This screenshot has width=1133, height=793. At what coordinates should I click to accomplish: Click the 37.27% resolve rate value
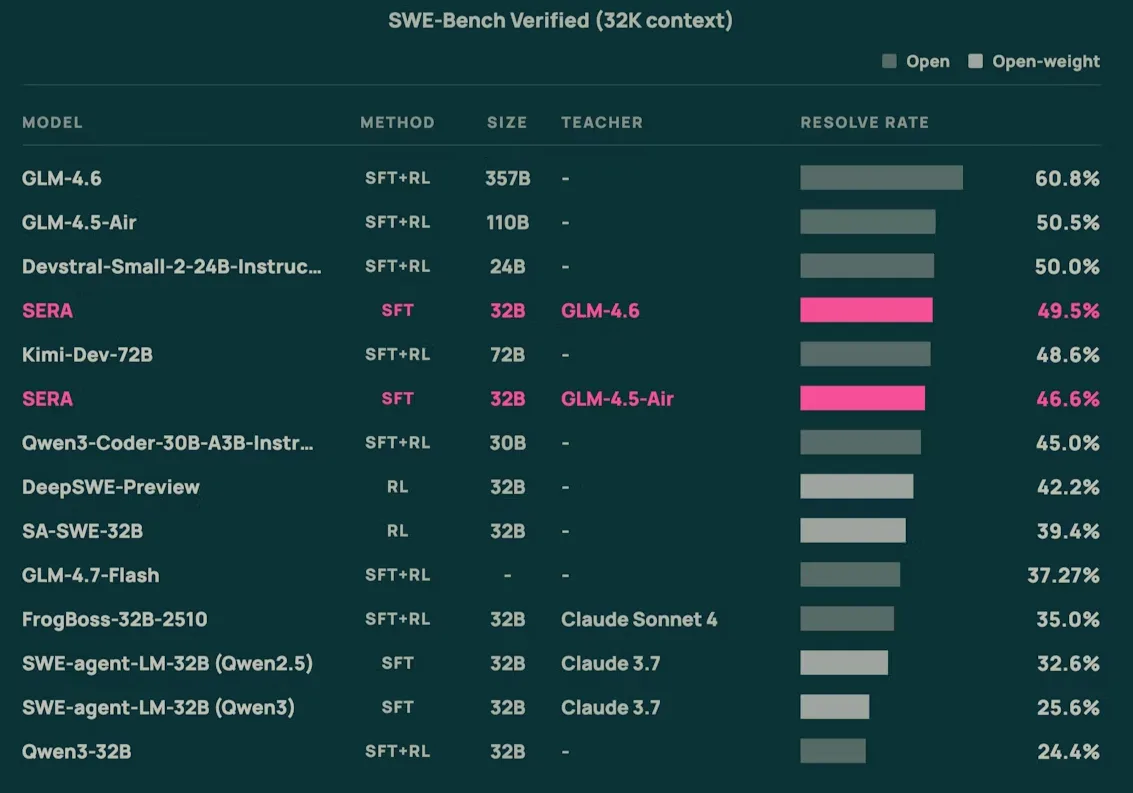click(x=1063, y=575)
